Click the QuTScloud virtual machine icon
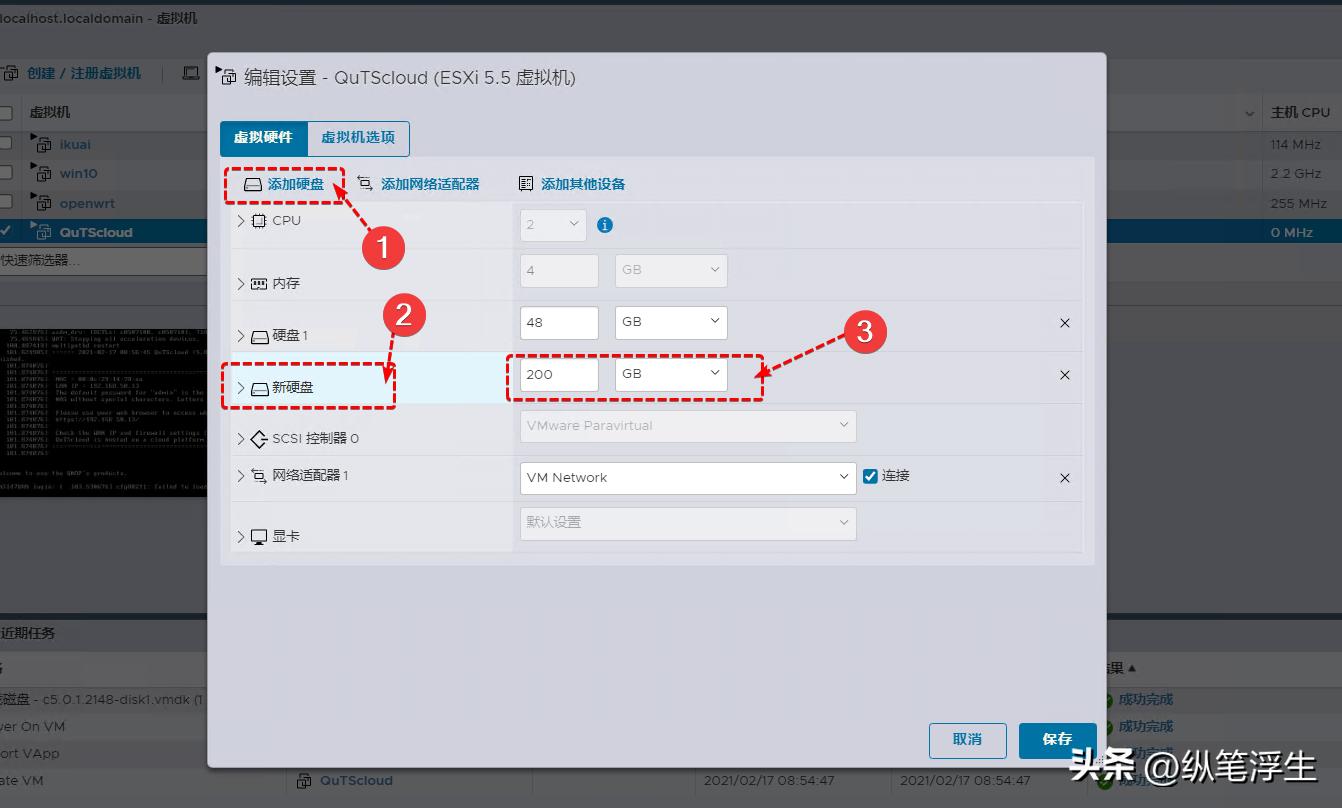This screenshot has width=1342, height=808. [42, 231]
